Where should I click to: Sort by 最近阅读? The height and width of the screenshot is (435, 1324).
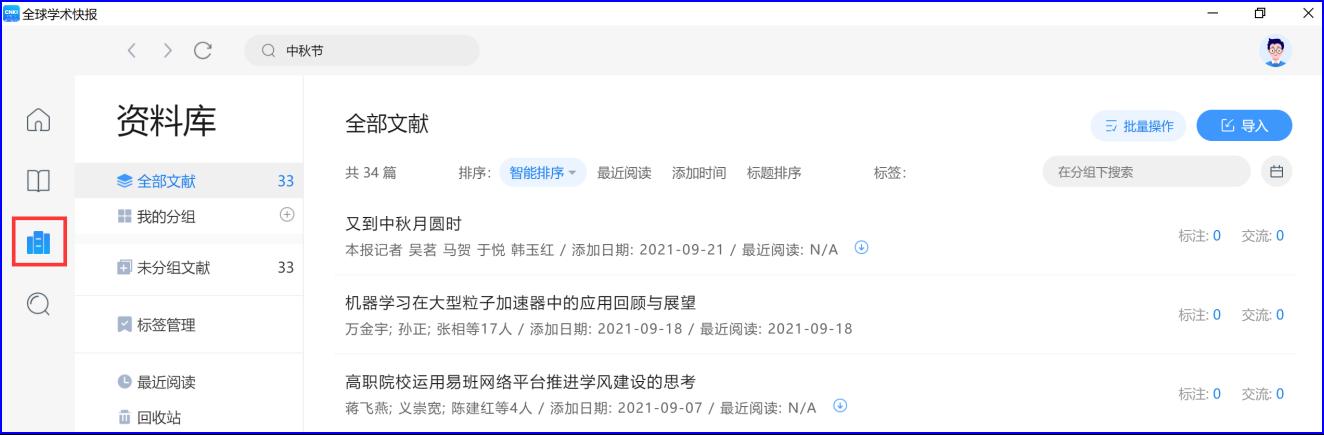pyautogui.click(x=624, y=172)
